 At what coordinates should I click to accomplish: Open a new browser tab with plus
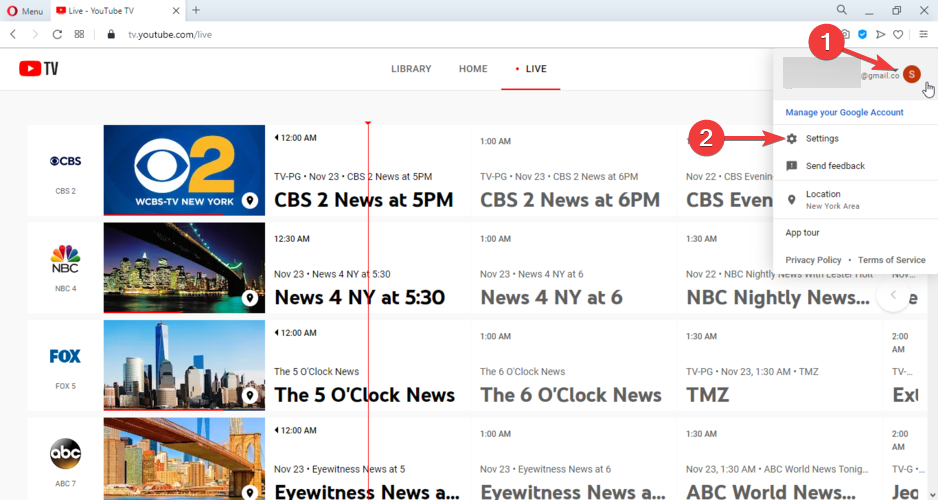click(196, 10)
